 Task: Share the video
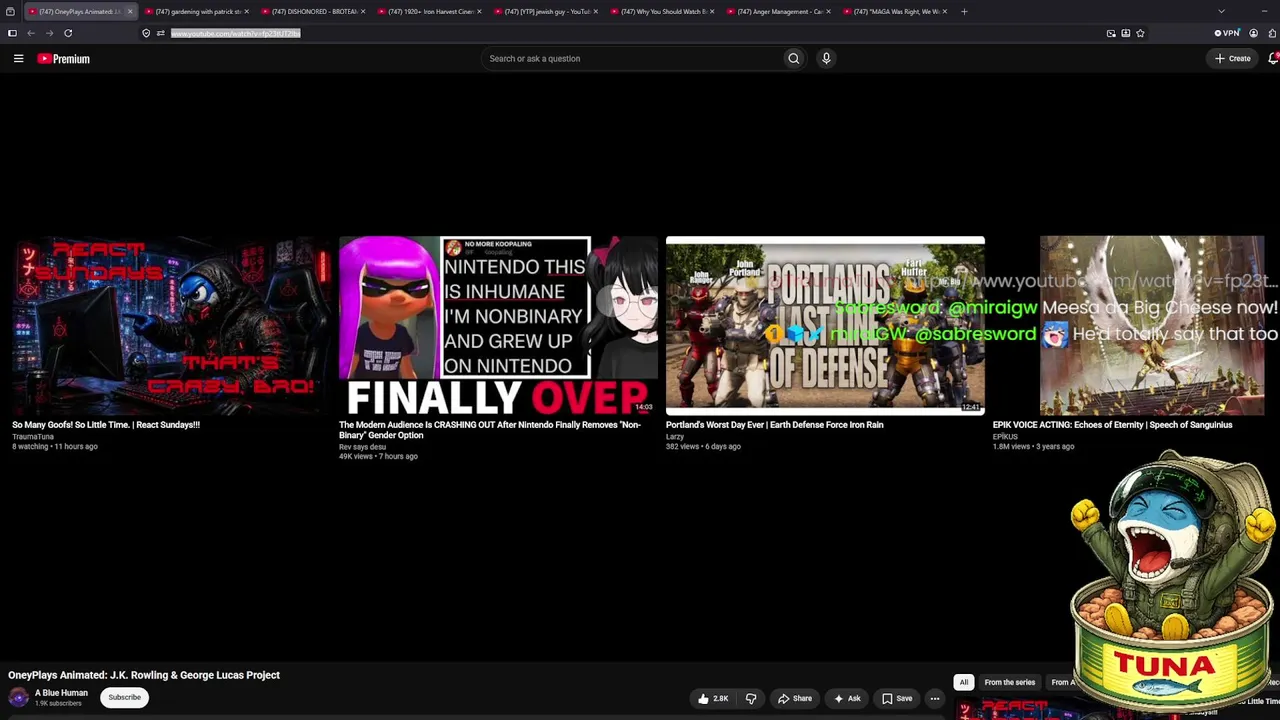tap(795, 698)
